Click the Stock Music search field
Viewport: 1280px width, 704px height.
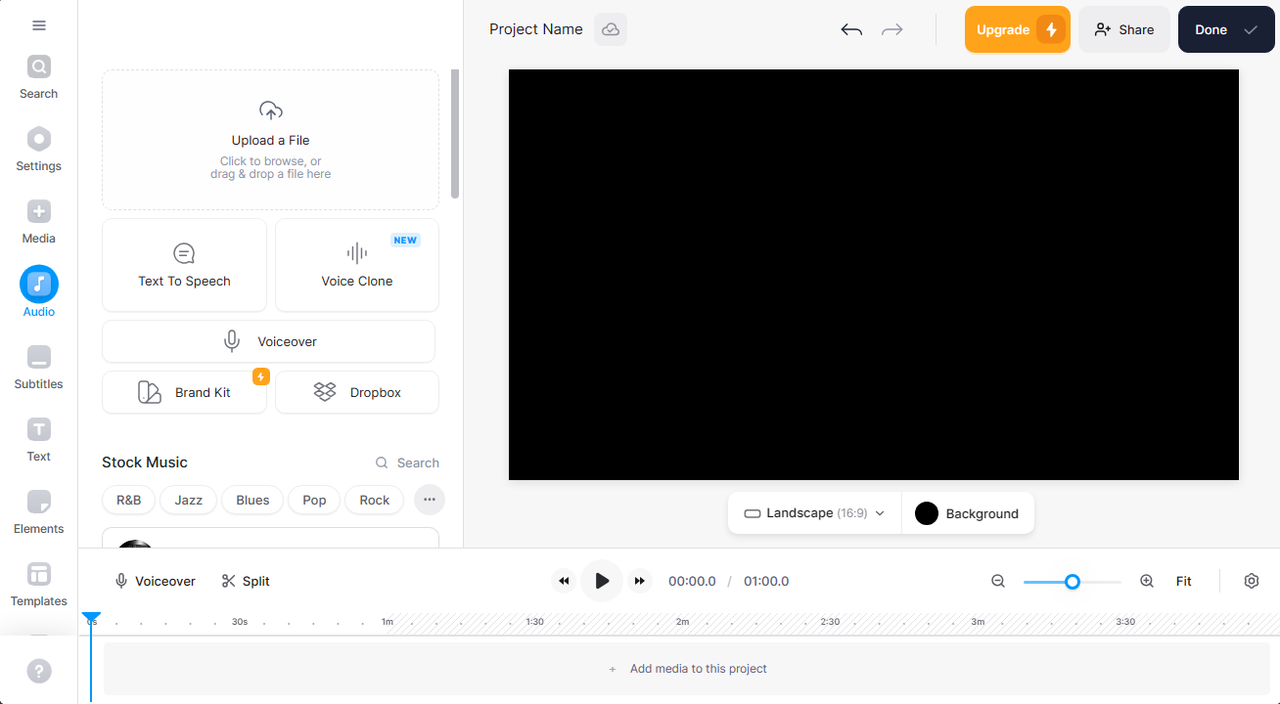point(407,463)
